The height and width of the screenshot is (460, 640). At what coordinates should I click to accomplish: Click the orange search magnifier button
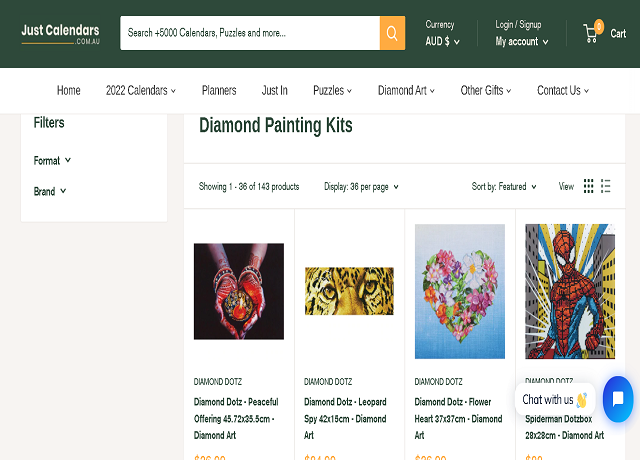(x=392, y=33)
